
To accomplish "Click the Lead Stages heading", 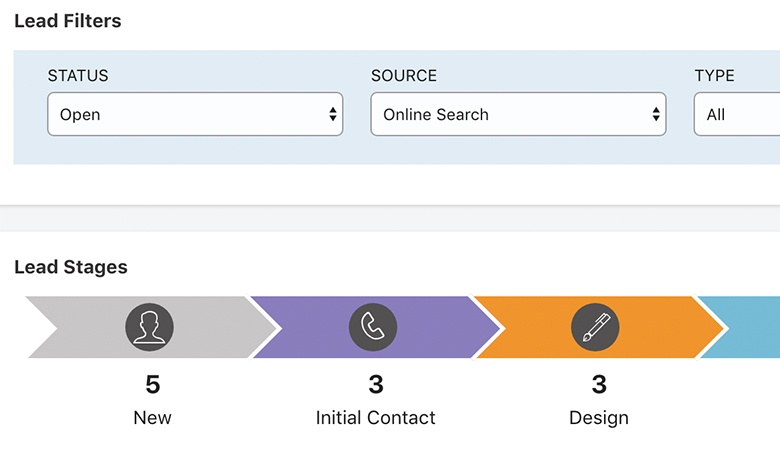I will coord(71,267).
